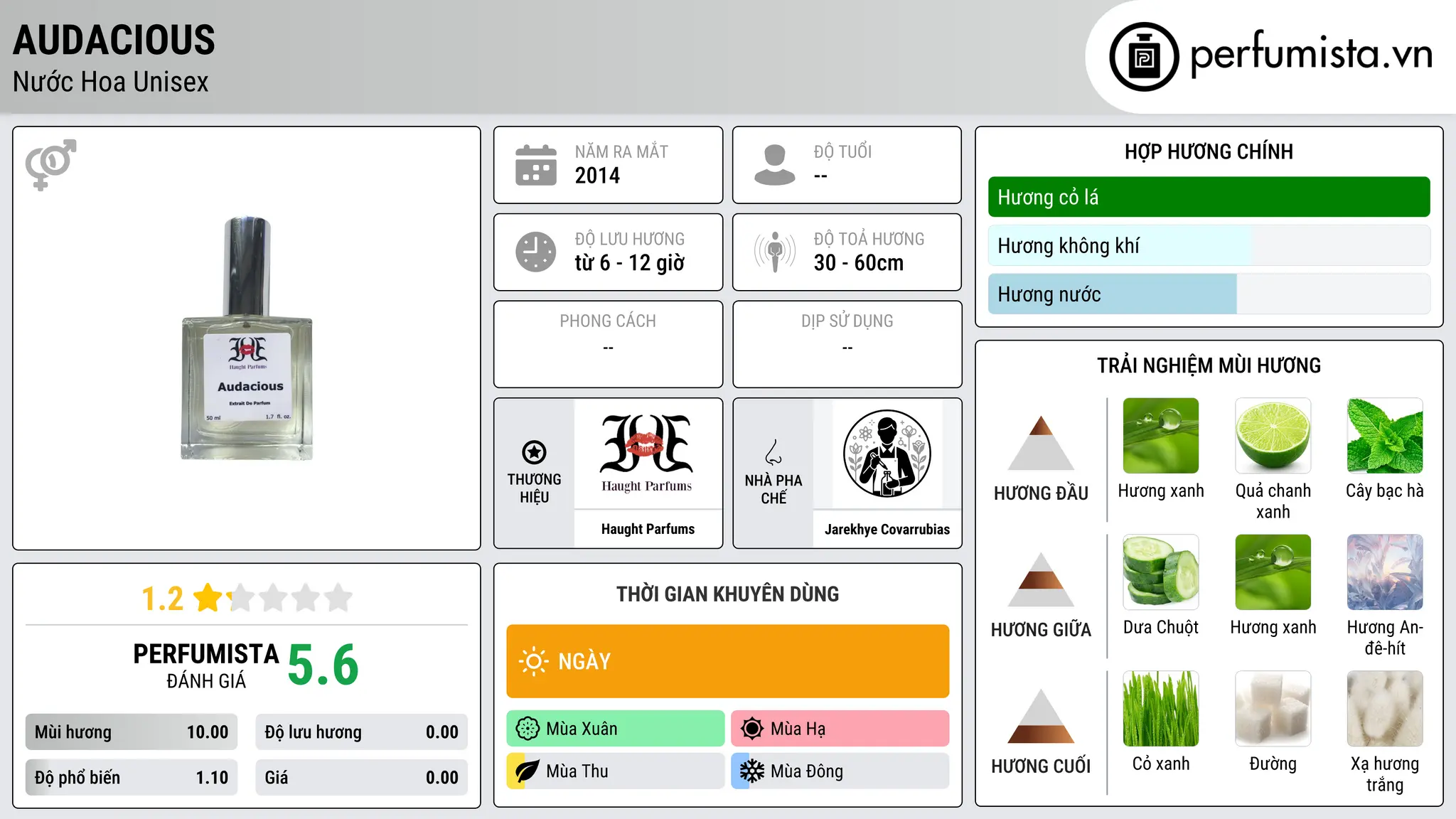
Task: Click the Nước Hoa Unisex subtitle
Action: tap(111, 82)
